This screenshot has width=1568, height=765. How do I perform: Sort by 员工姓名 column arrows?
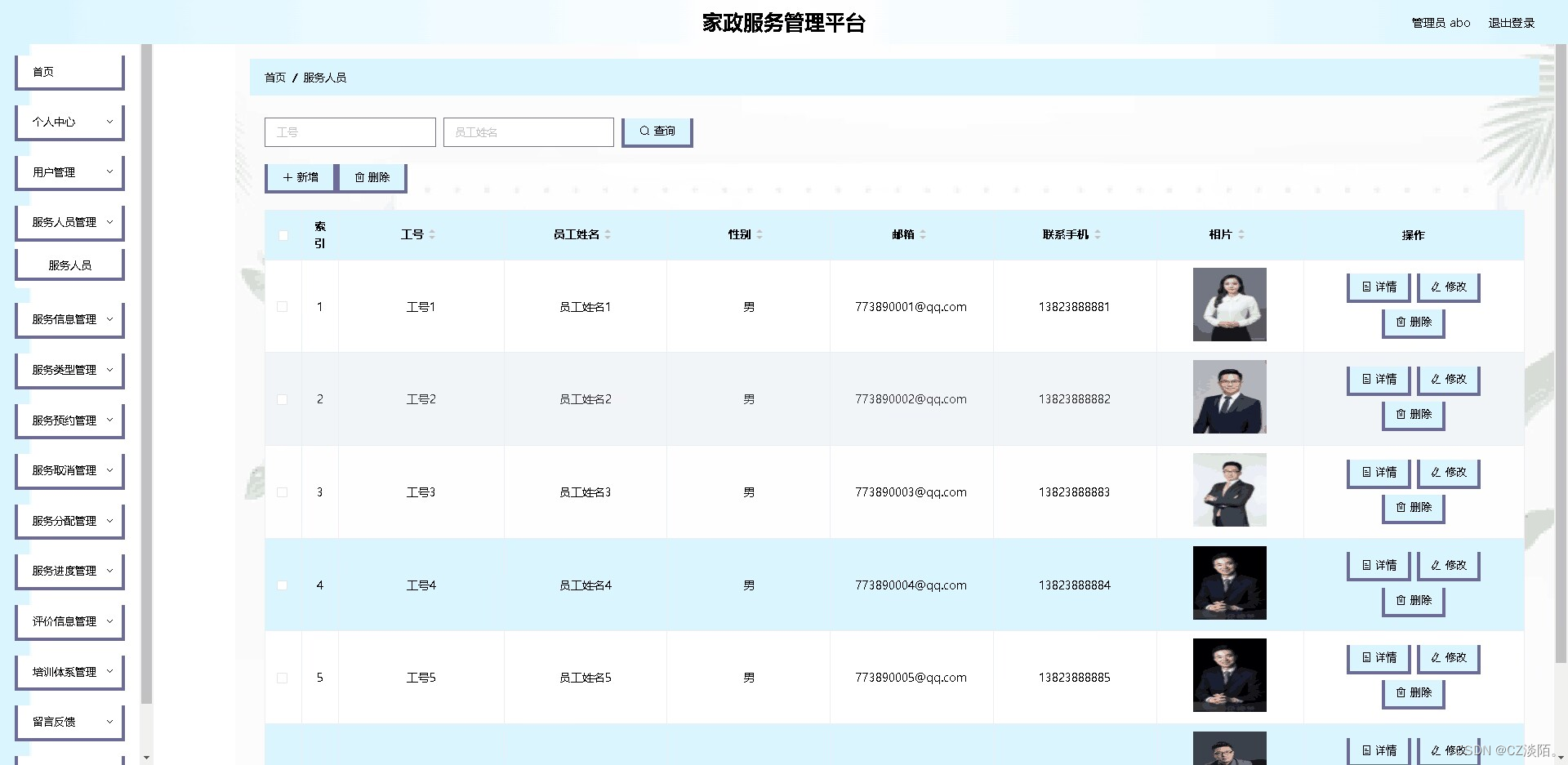pos(608,234)
